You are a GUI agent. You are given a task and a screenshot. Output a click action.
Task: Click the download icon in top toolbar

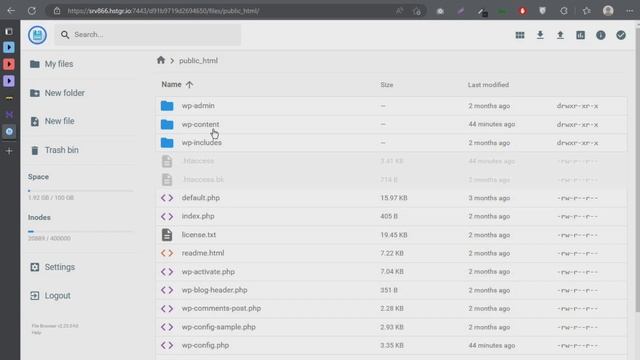click(x=540, y=35)
